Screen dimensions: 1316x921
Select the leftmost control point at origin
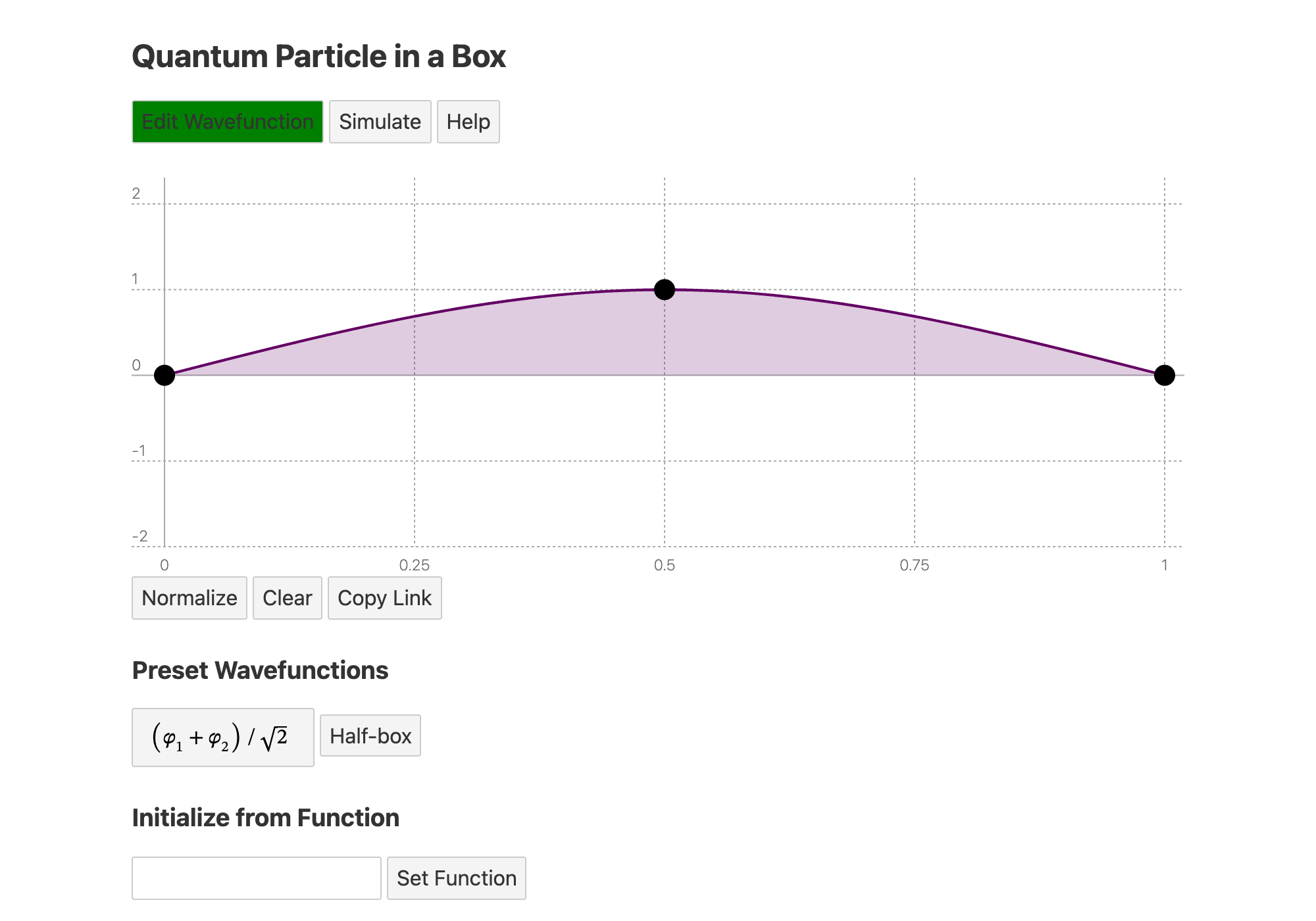pos(164,375)
